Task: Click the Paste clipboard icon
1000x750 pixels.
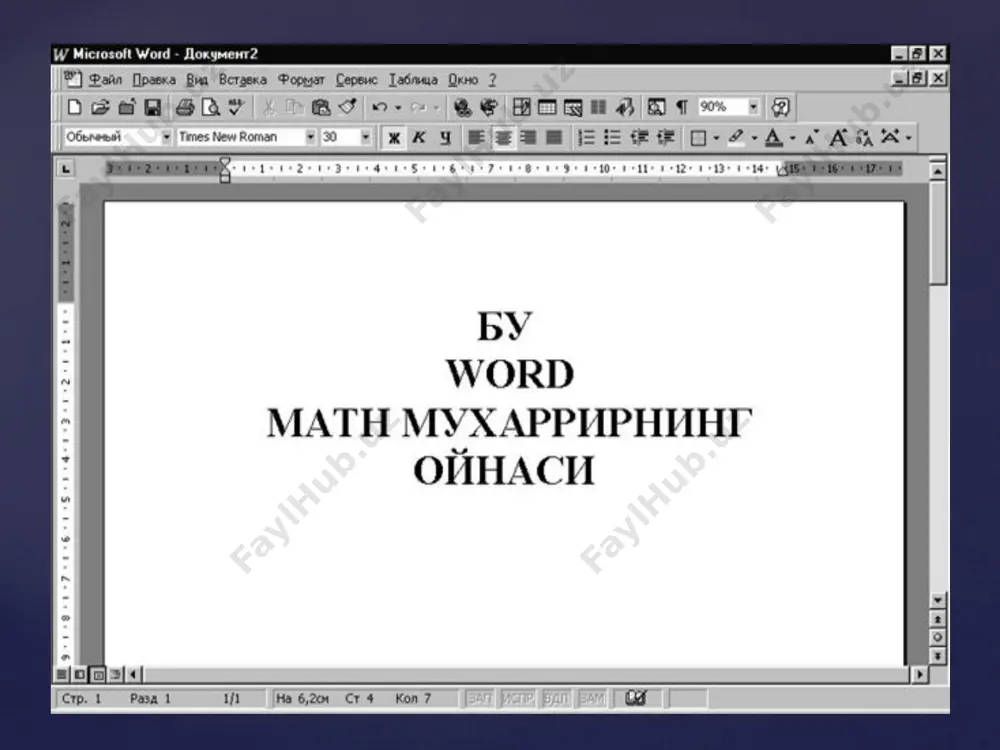Action: pyautogui.click(x=320, y=107)
